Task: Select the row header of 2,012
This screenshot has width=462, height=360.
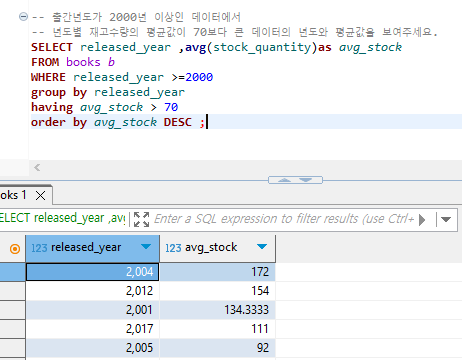Action: [13, 291]
